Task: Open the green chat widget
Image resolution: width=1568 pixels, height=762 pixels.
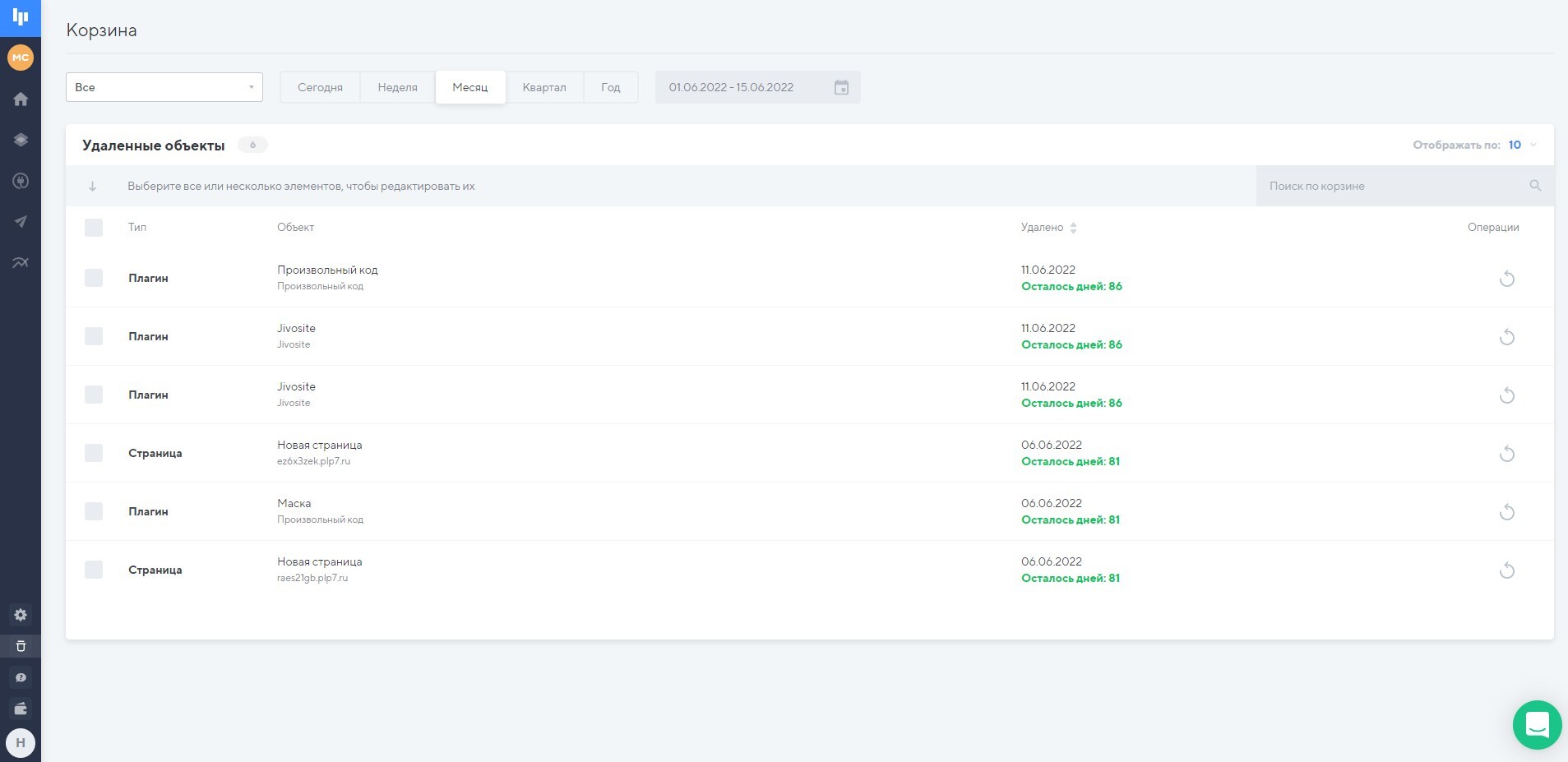Action: point(1537,724)
